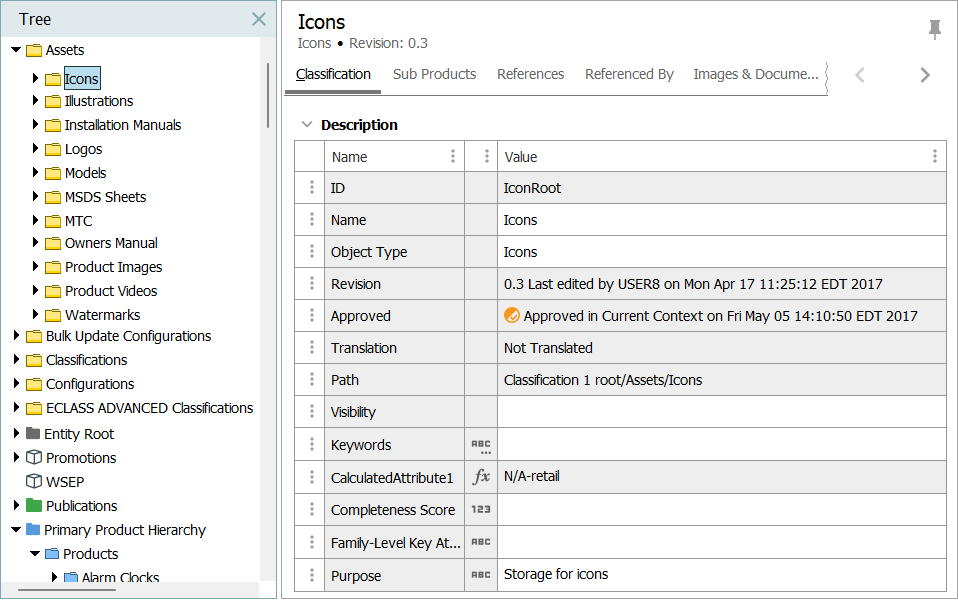Expand the Entity Root node
Image resolution: width=958 pixels, height=600 pixels.
point(16,434)
